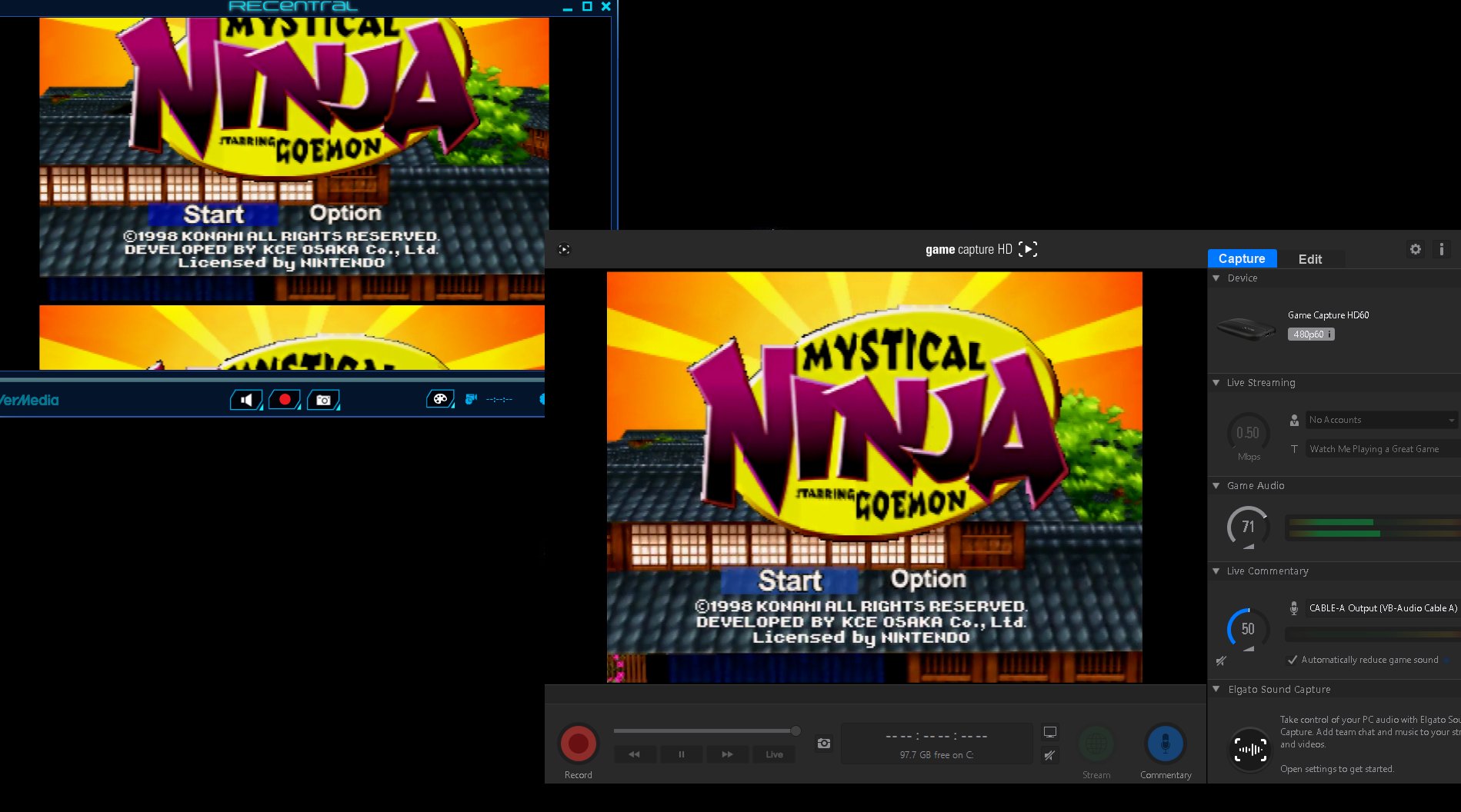1461x812 pixels.
Task: Click the fast forward button
Action: (x=727, y=754)
